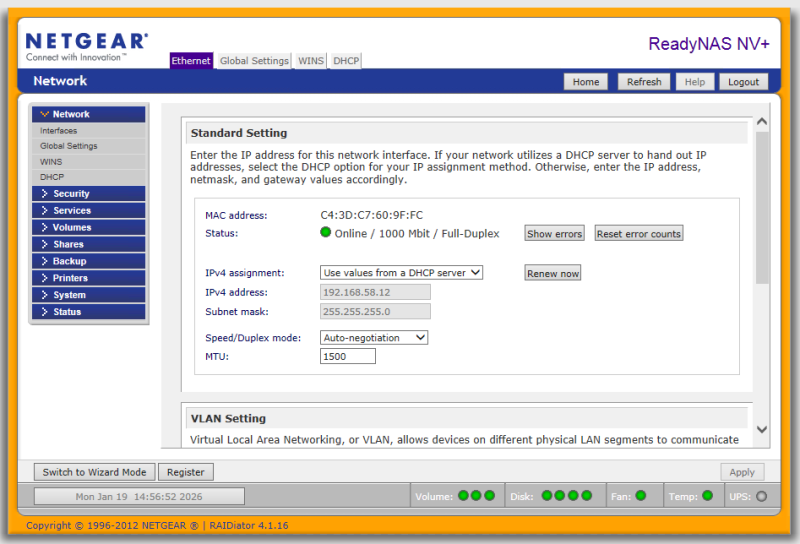Expand the Volumes section
Screen dimensions: 800x544
pyautogui.click(x=89, y=227)
